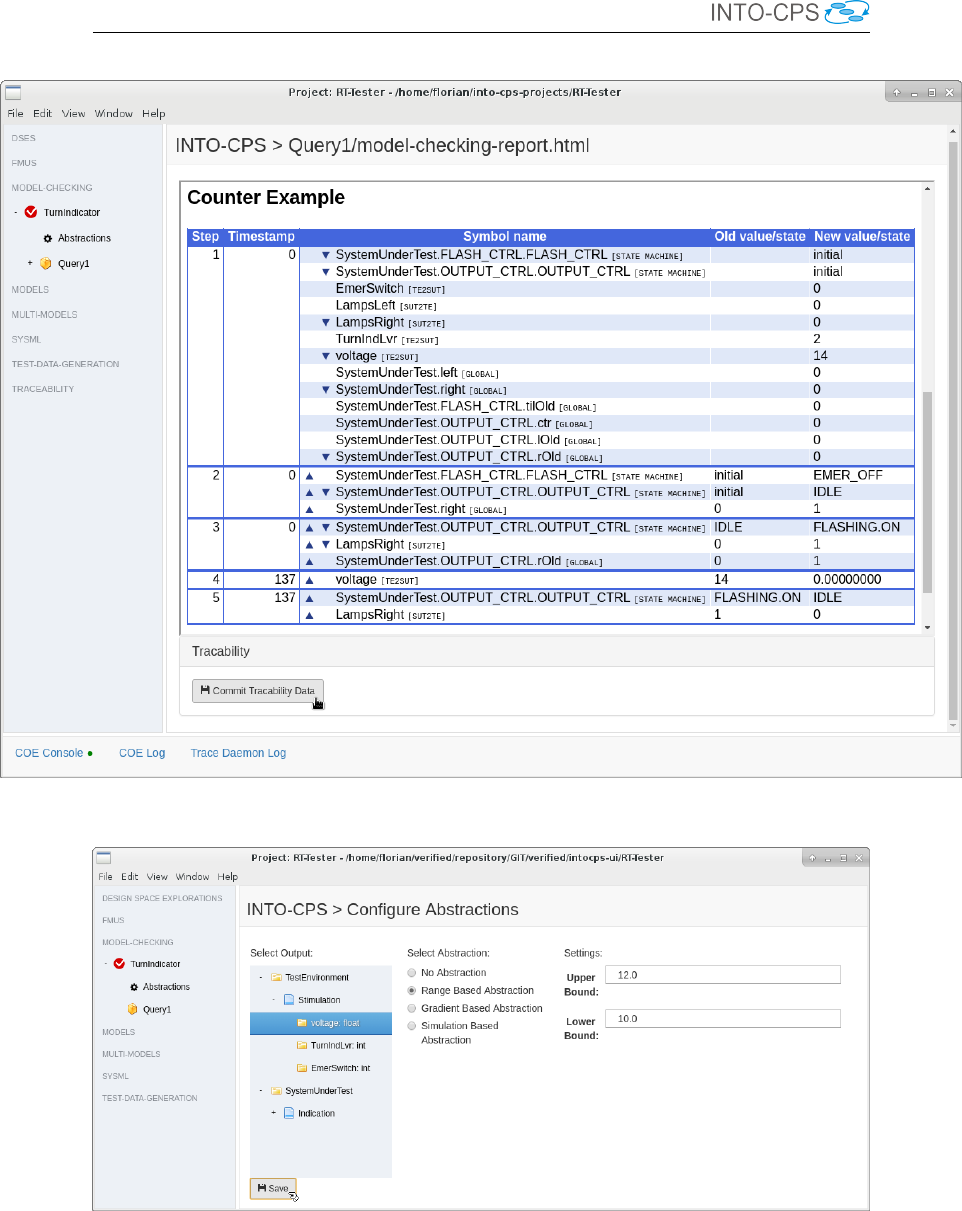Open Edit menu in Configure Abstractions window
Viewport: 962px width, 1211px height.
pyautogui.click(x=130, y=876)
